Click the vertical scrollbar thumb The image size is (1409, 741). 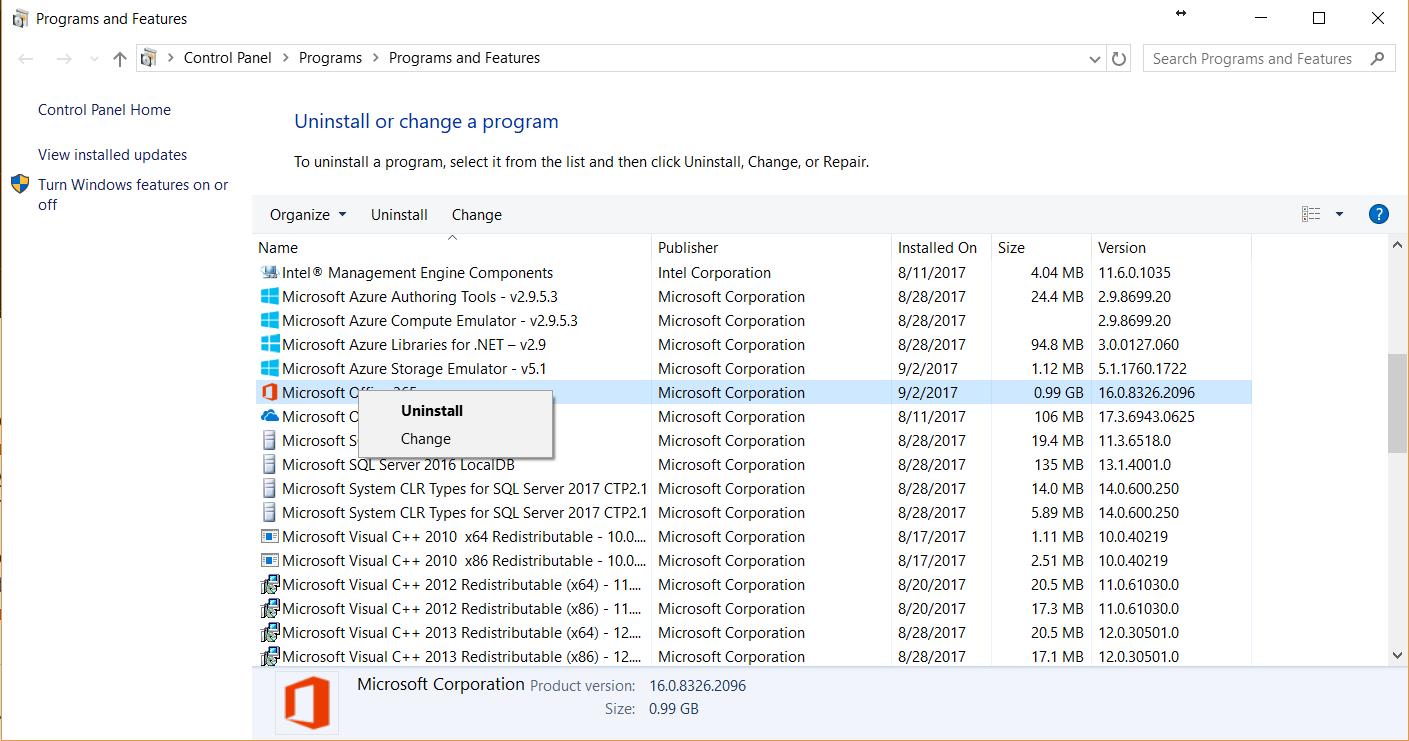1397,403
